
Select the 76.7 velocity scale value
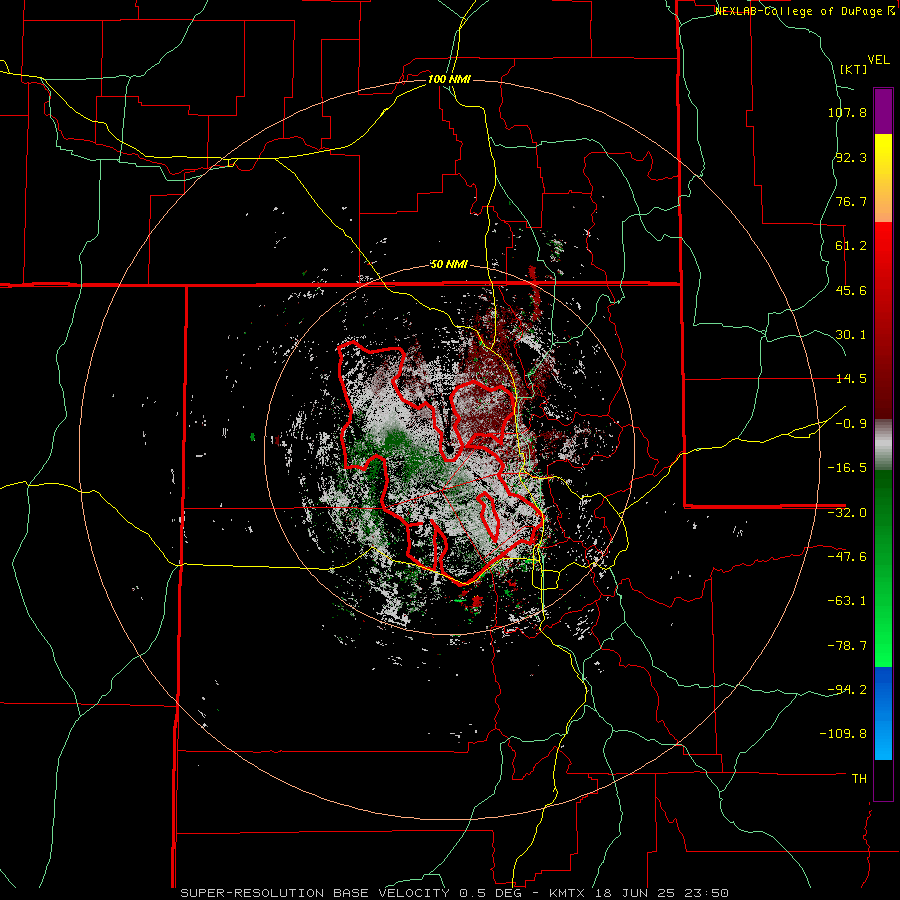tap(851, 201)
